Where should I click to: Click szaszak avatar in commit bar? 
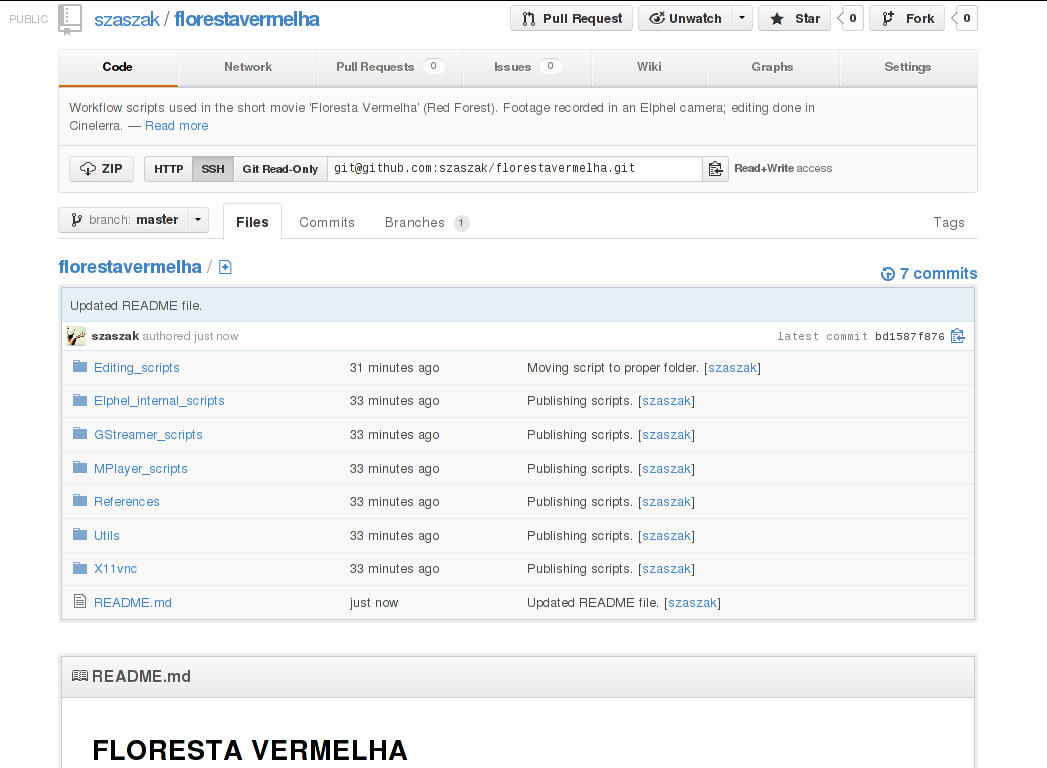[76, 336]
